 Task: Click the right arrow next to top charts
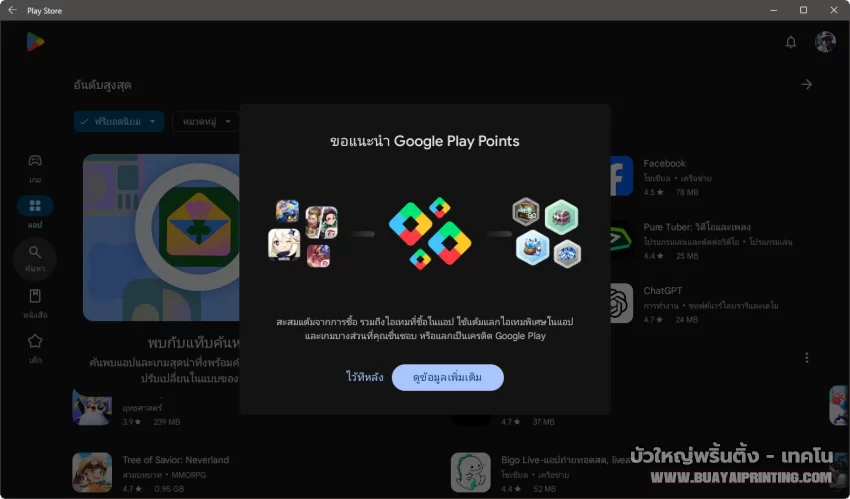point(806,85)
